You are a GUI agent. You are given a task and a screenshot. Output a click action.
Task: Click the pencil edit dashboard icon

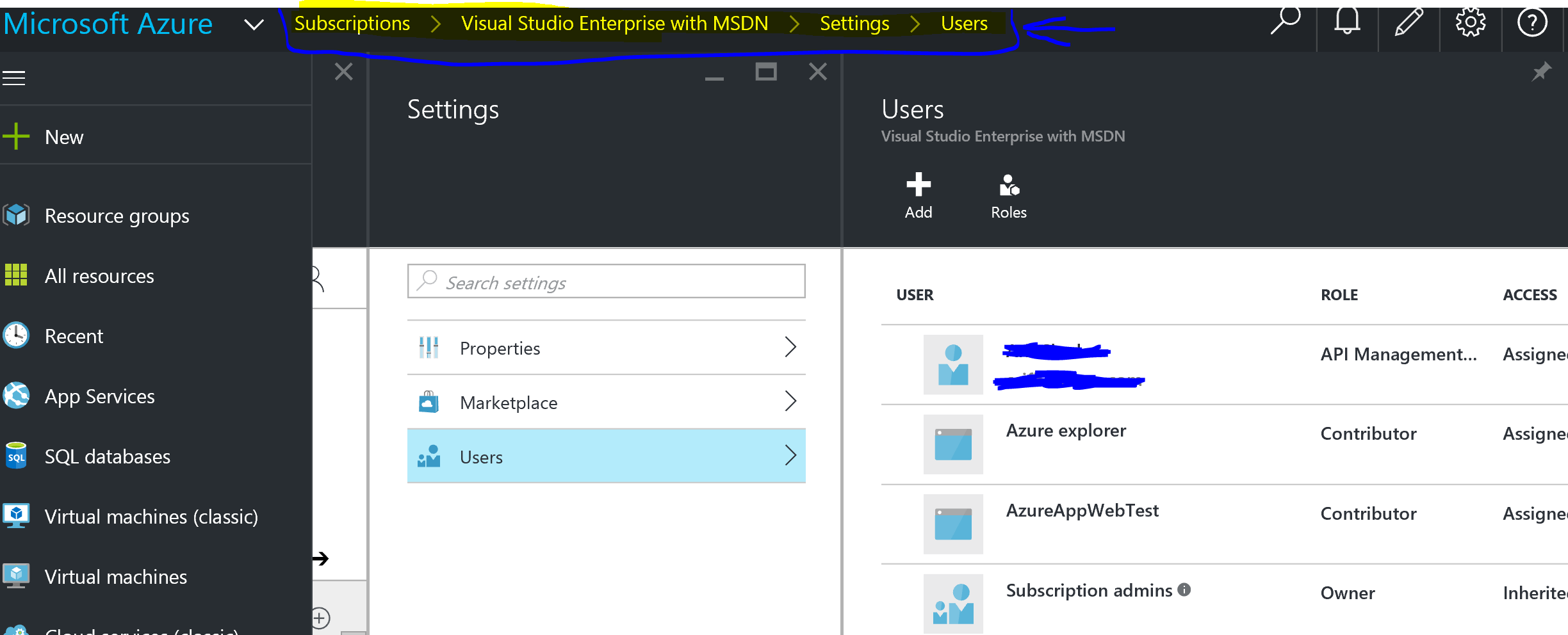(1409, 22)
